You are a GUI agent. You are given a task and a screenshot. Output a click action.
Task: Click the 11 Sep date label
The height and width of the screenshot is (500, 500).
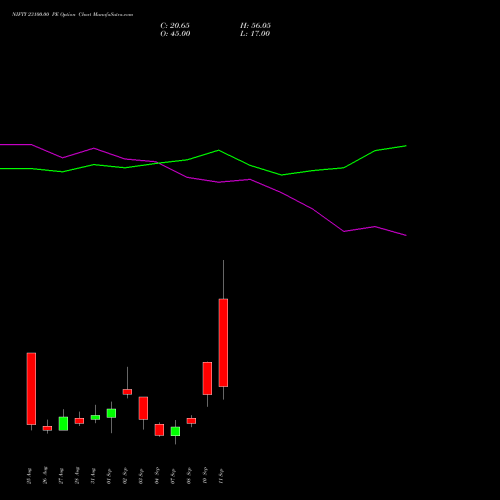pyautogui.click(x=221, y=476)
